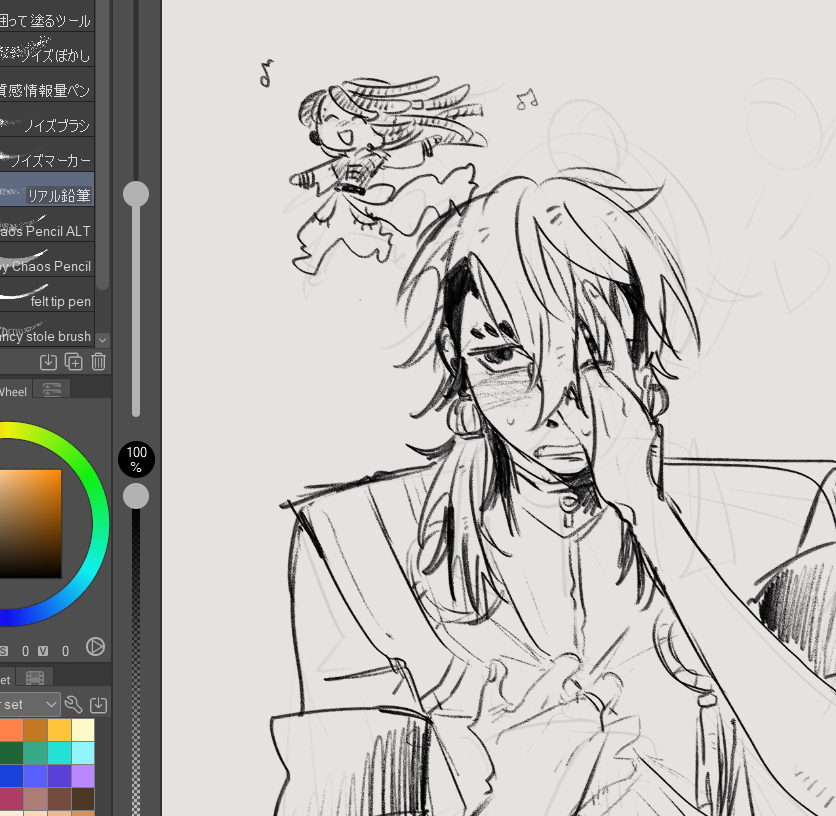The width and height of the screenshot is (836, 816).
Task: Open the Color set tab
Action: pyautogui.click(x=5, y=679)
